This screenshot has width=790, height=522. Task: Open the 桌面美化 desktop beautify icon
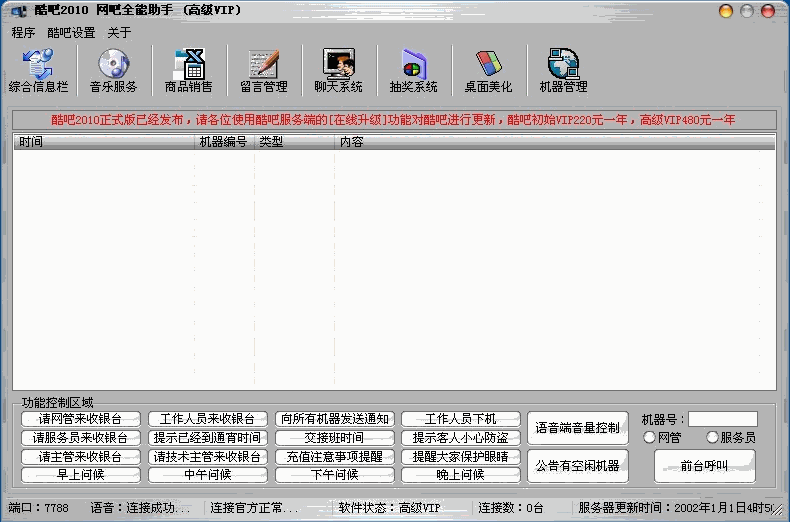tap(488, 71)
